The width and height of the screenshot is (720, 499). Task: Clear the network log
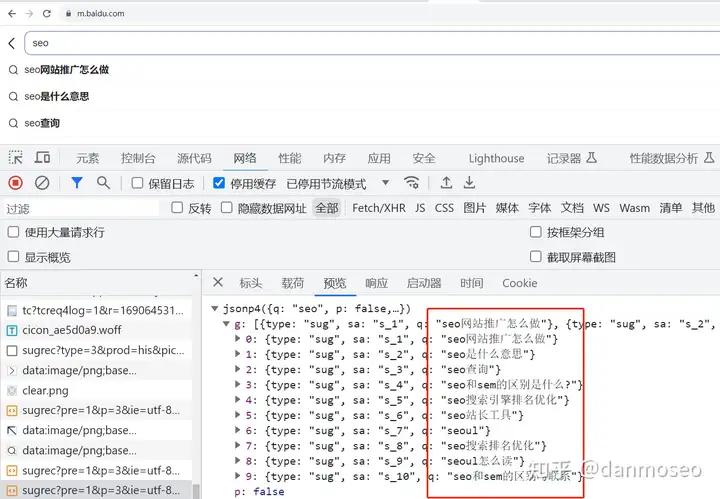tap(42, 183)
